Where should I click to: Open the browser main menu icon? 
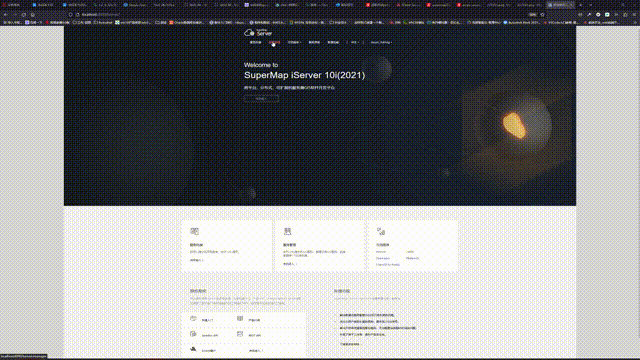point(634,15)
